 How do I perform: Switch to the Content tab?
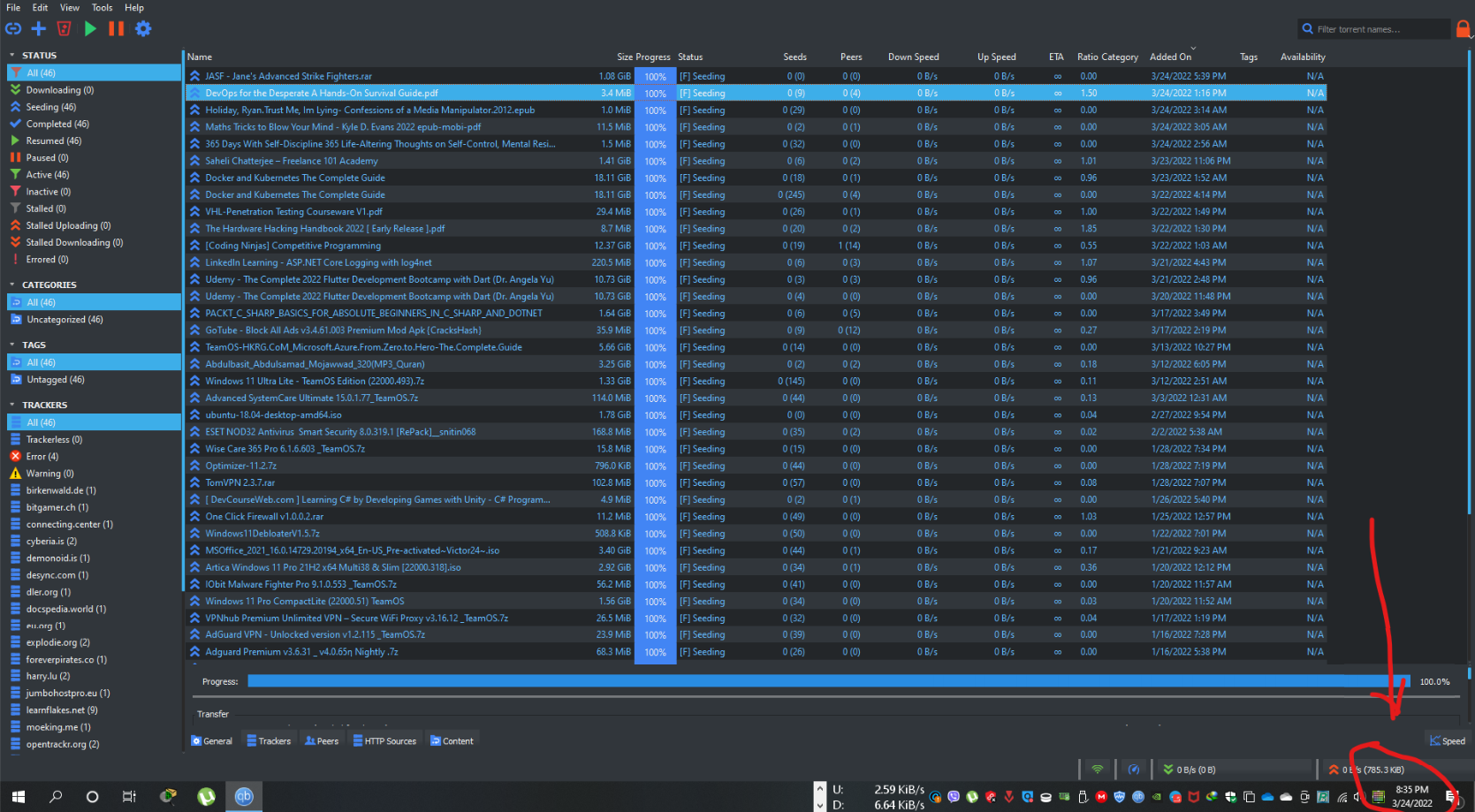click(452, 741)
